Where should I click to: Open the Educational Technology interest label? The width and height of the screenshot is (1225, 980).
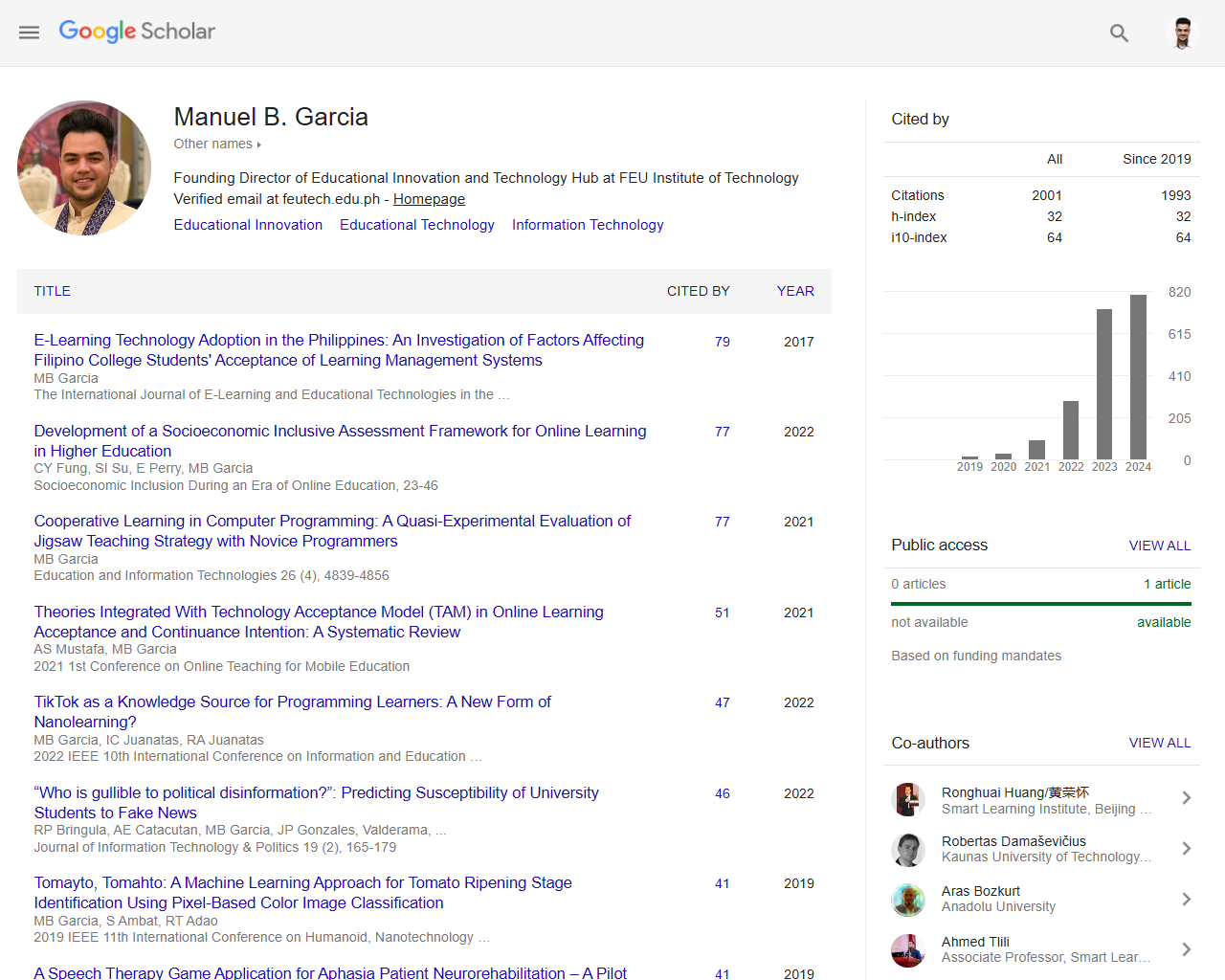pyautogui.click(x=416, y=225)
